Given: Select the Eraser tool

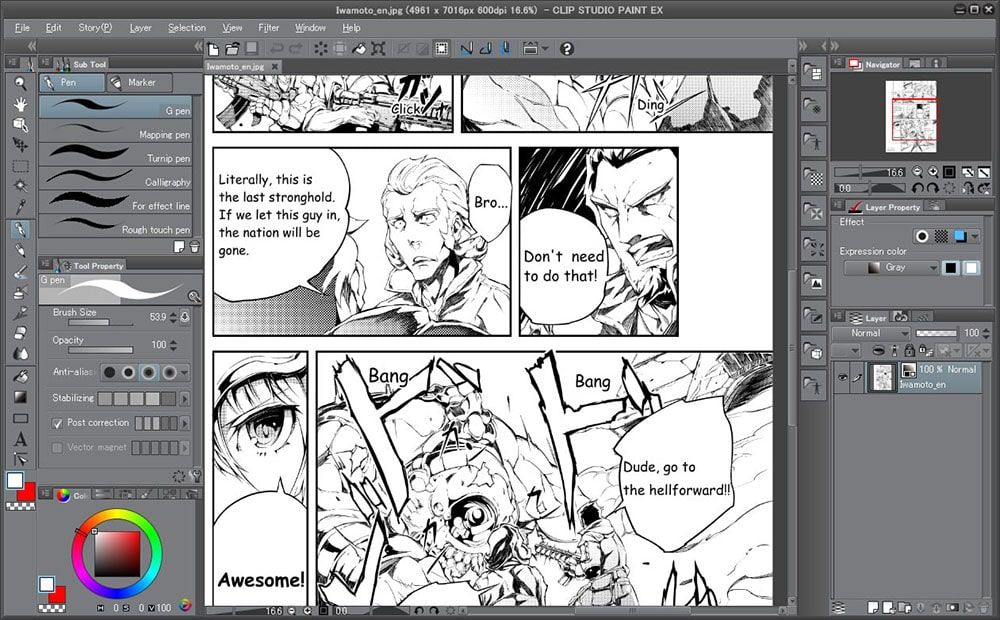Looking at the screenshot, I should point(20,333).
